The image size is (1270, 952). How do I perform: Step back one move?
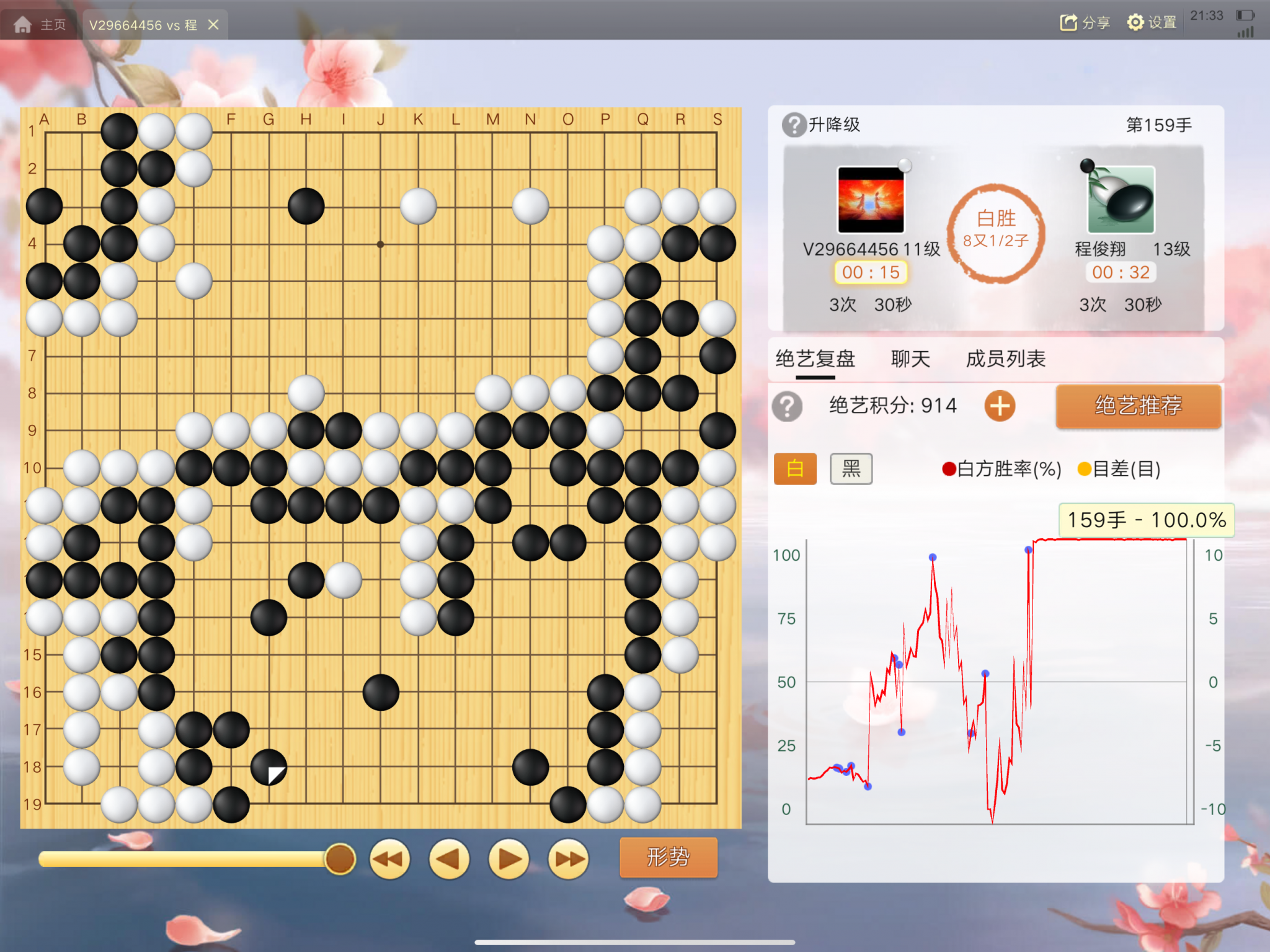tap(449, 859)
